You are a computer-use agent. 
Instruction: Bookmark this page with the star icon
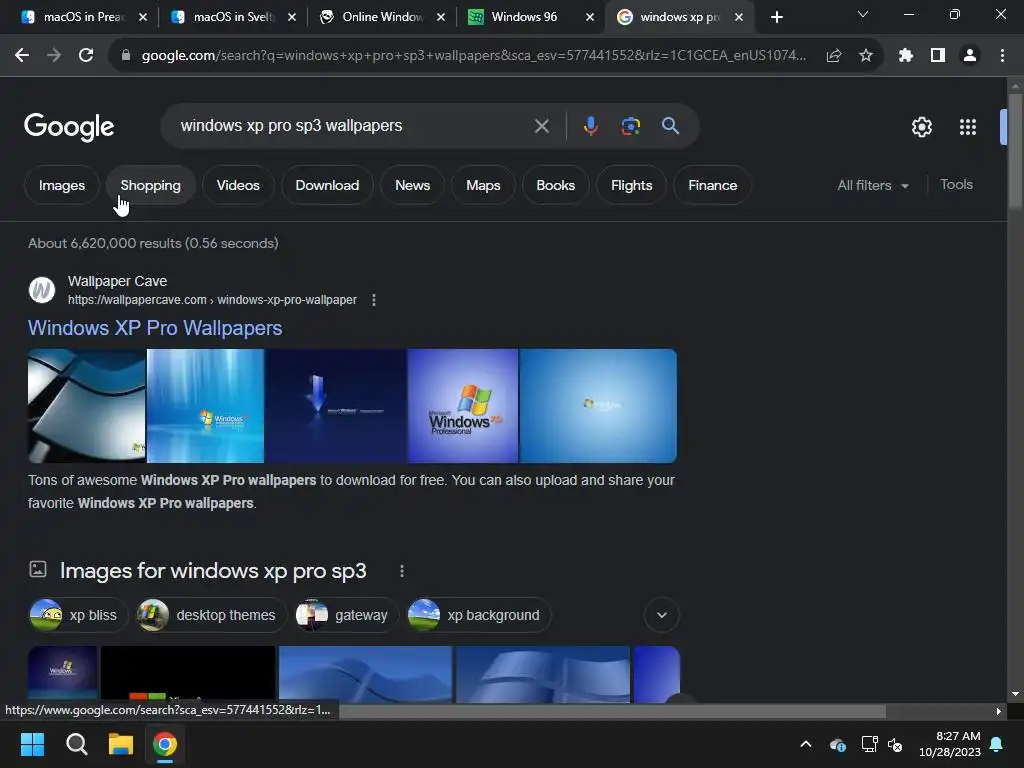(865, 56)
